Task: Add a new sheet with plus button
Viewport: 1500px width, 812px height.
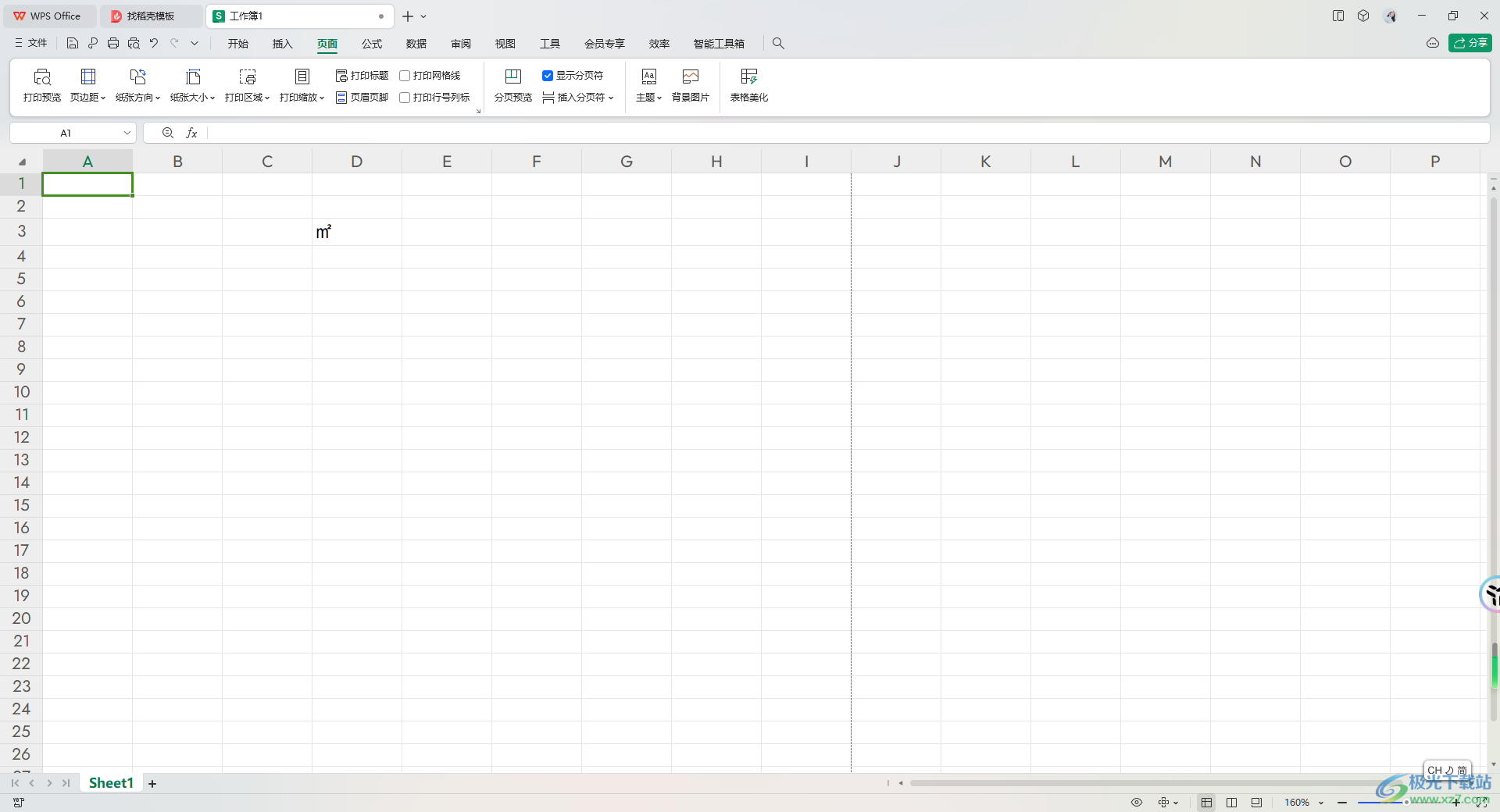Action: point(152,783)
